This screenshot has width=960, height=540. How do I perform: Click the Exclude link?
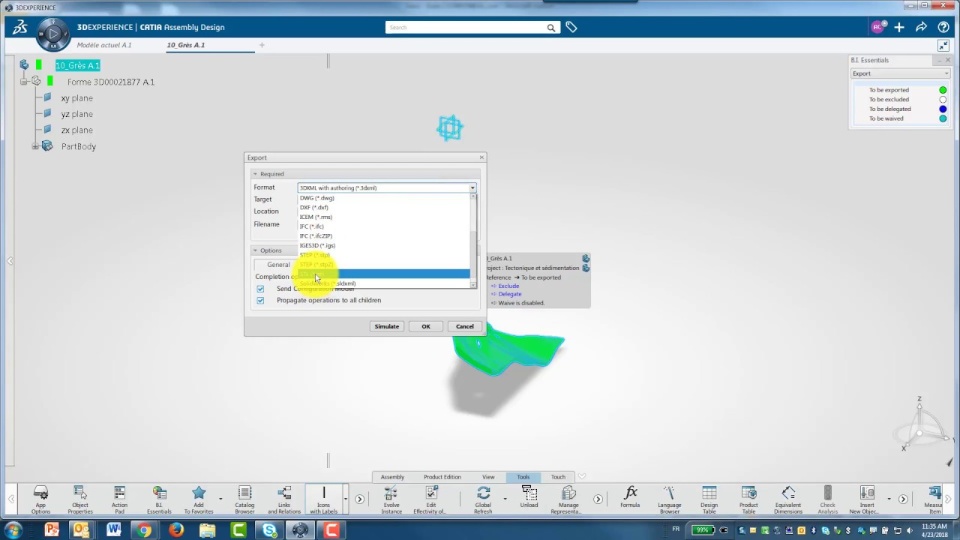[x=508, y=286]
